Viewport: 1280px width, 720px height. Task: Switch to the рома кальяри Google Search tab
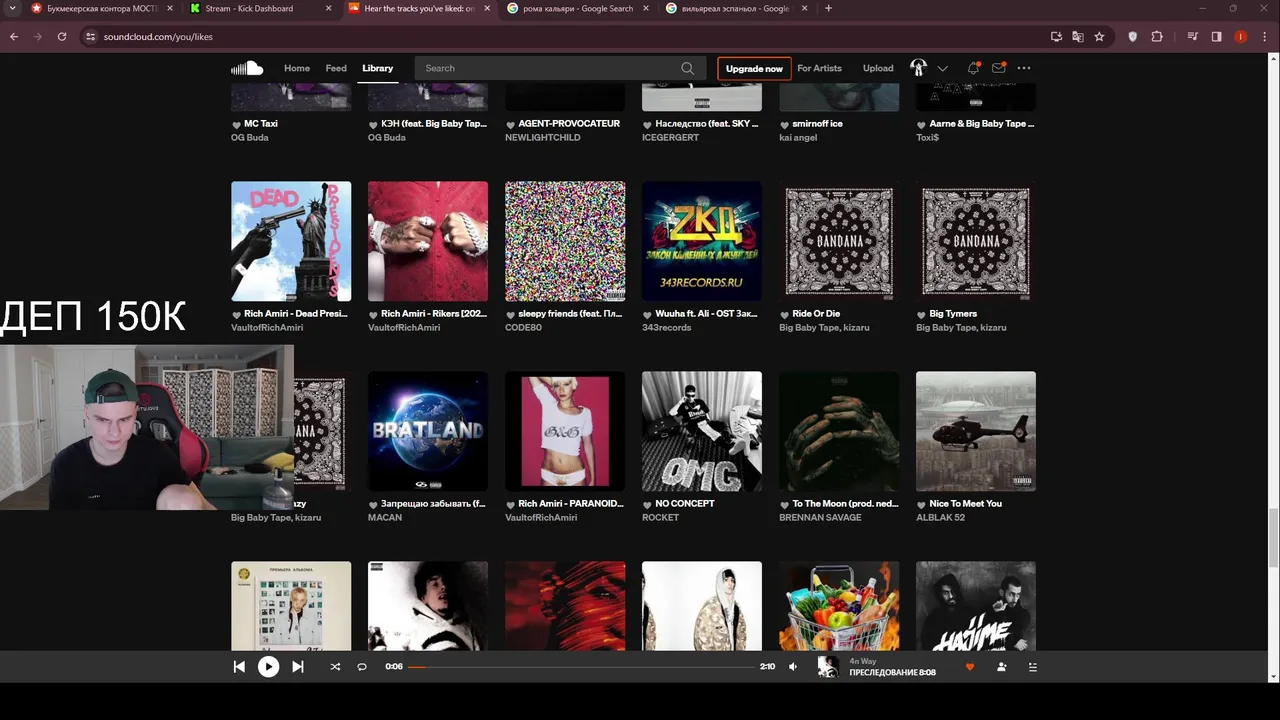tap(578, 8)
